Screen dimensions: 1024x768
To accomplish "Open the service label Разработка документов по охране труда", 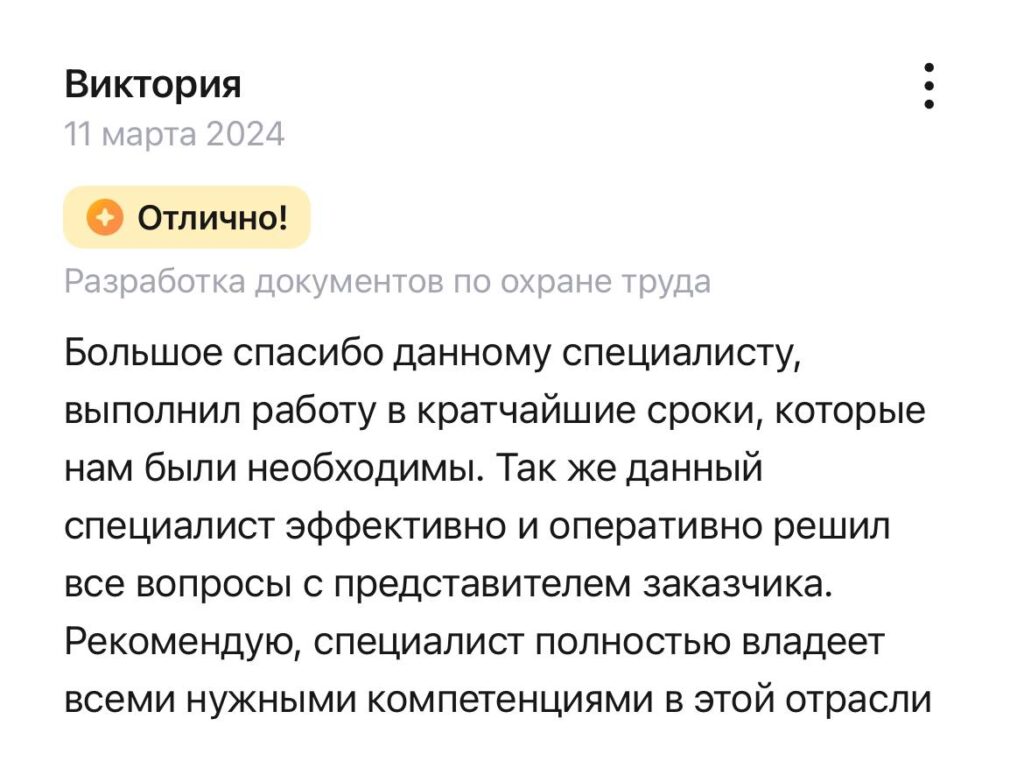I will (x=387, y=282).
